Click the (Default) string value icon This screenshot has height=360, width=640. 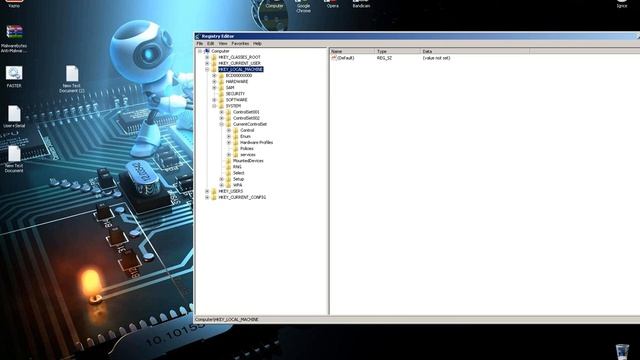pyautogui.click(x=334, y=58)
